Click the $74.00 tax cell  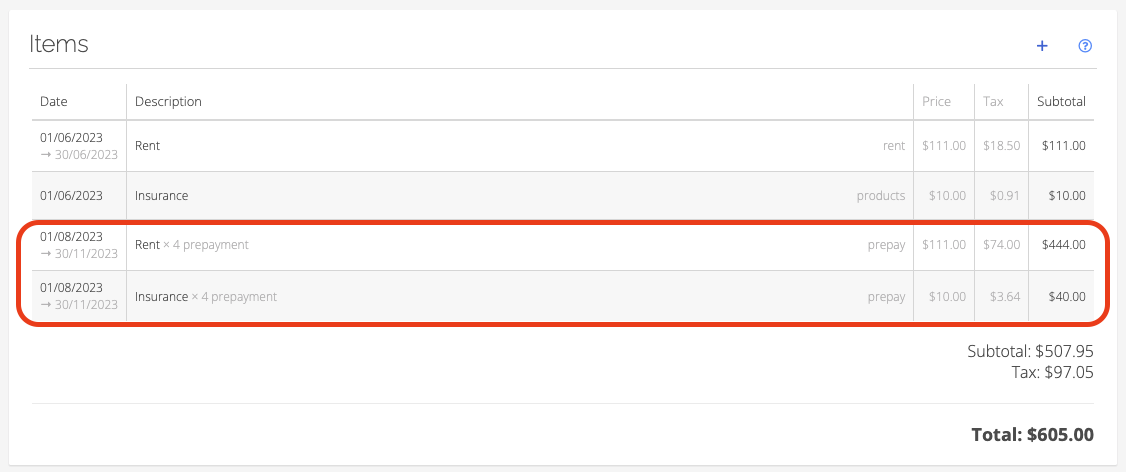click(1002, 244)
